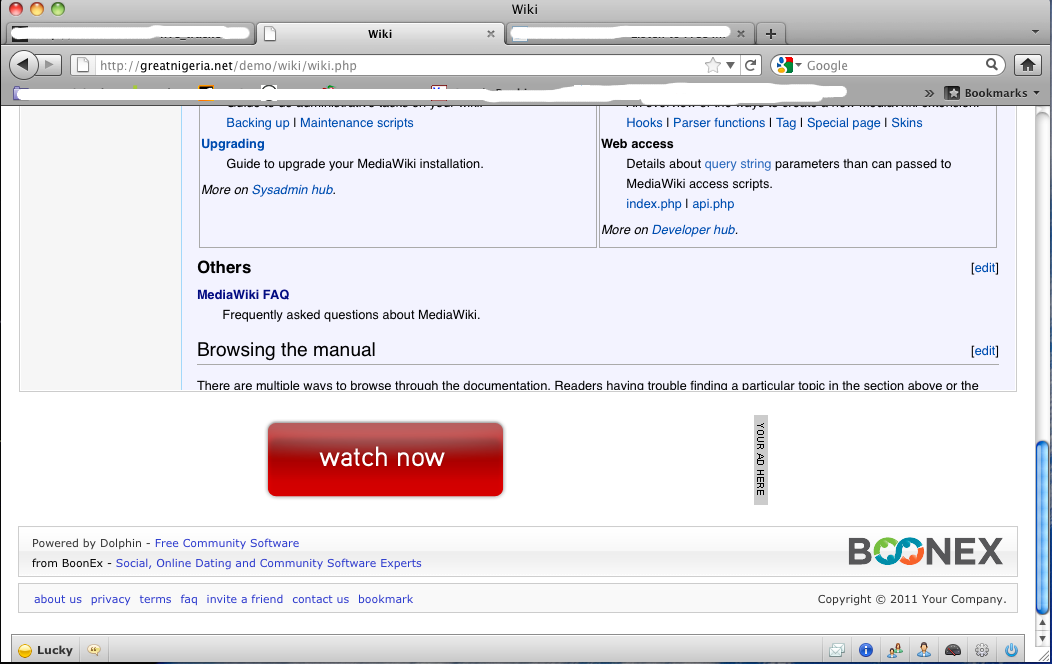This screenshot has width=1052, height=664.
Task: Click into the Google search field
Action: pos(890,65)
